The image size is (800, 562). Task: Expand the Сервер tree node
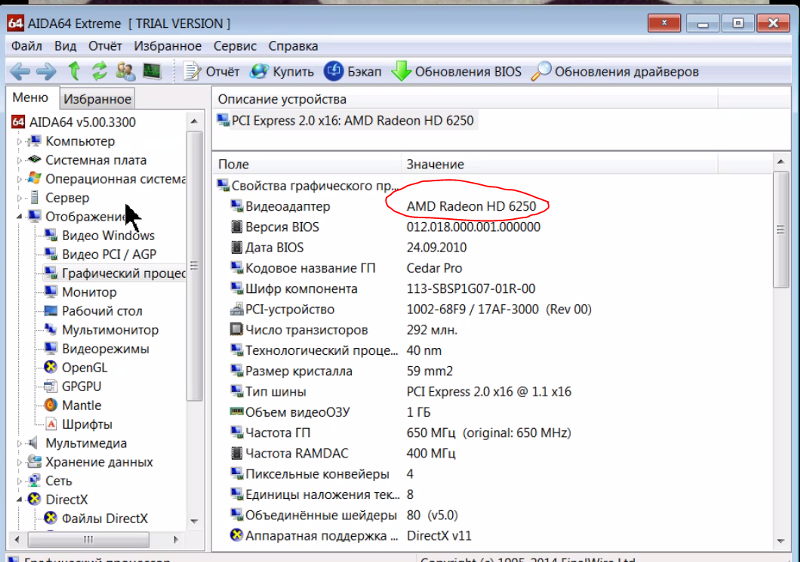pyautogui.click(x=19, y=198)
